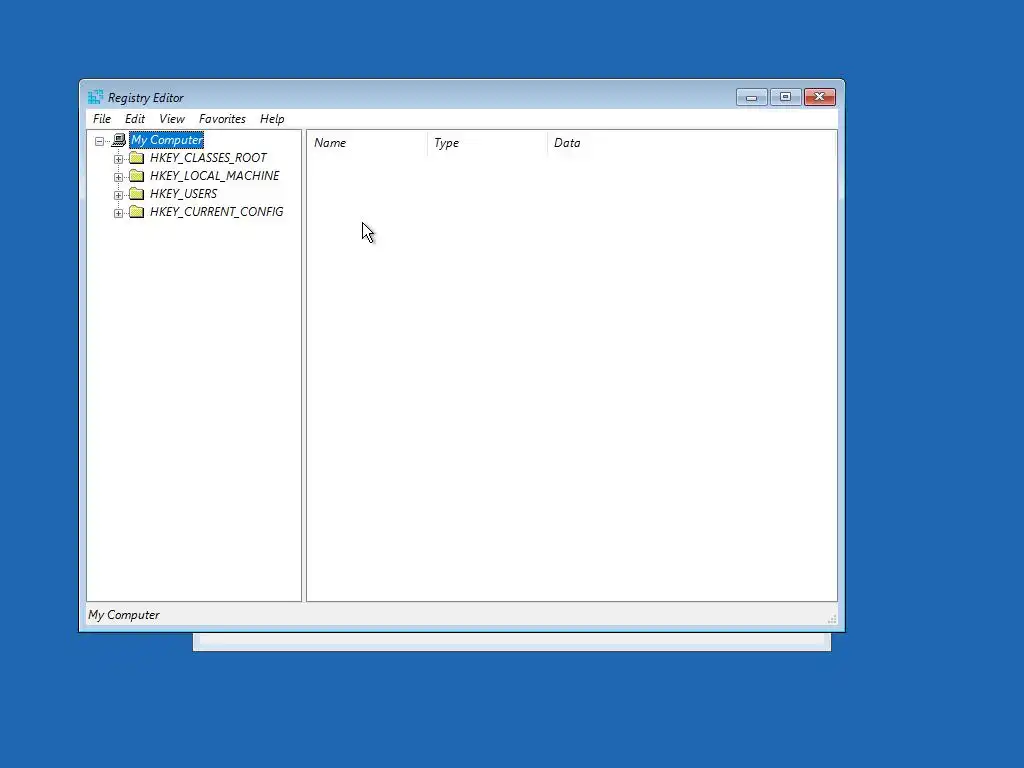Sort by the Type column header
Screen dimensions: 1024x768
coord(487,143)
